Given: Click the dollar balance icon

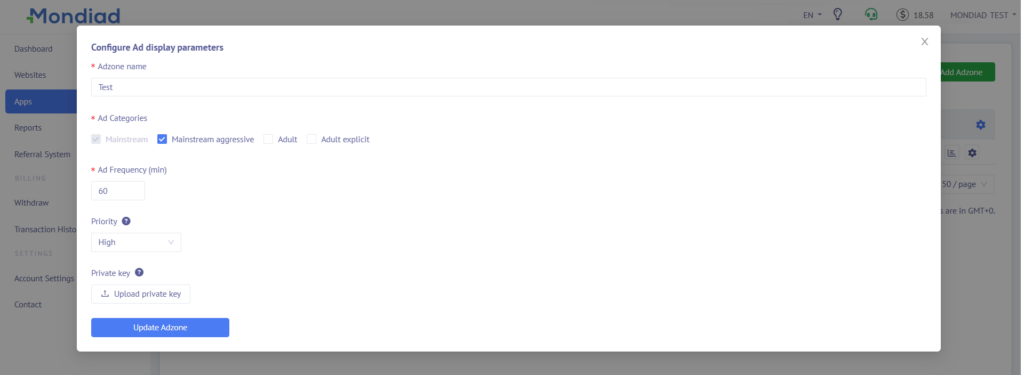Looking at the screenshot, I should coord(903,14).
